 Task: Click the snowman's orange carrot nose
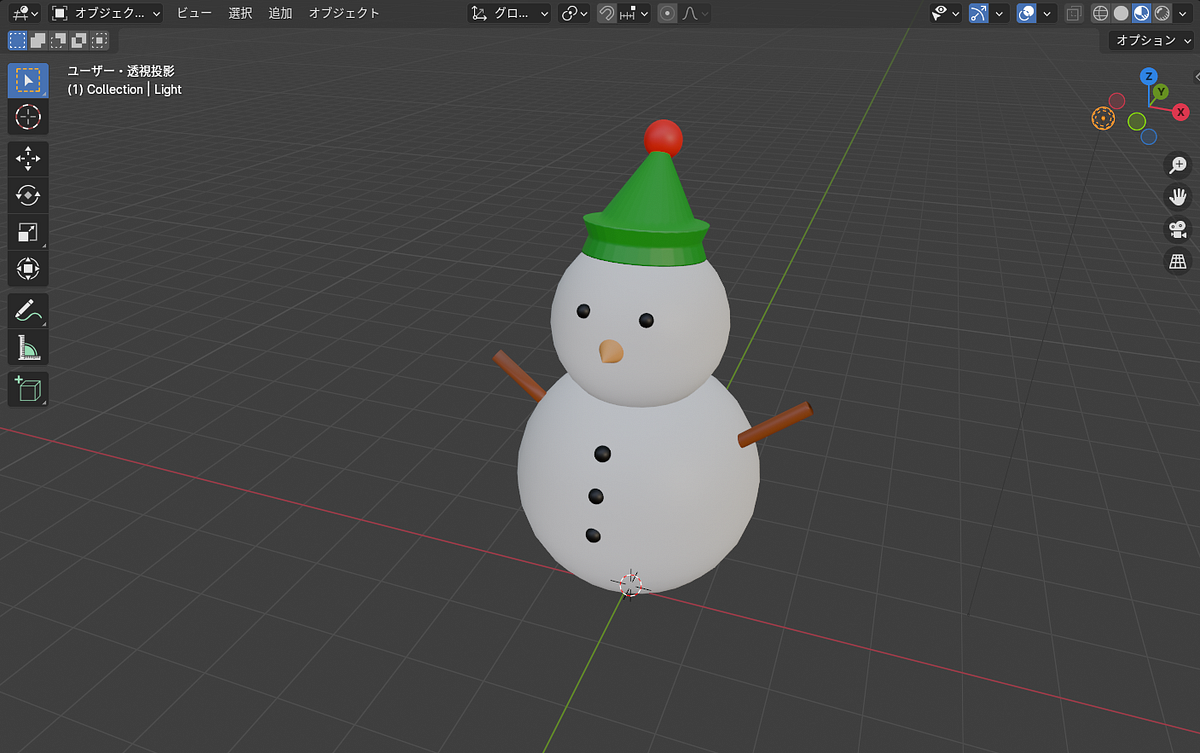[x=611, y=351]
